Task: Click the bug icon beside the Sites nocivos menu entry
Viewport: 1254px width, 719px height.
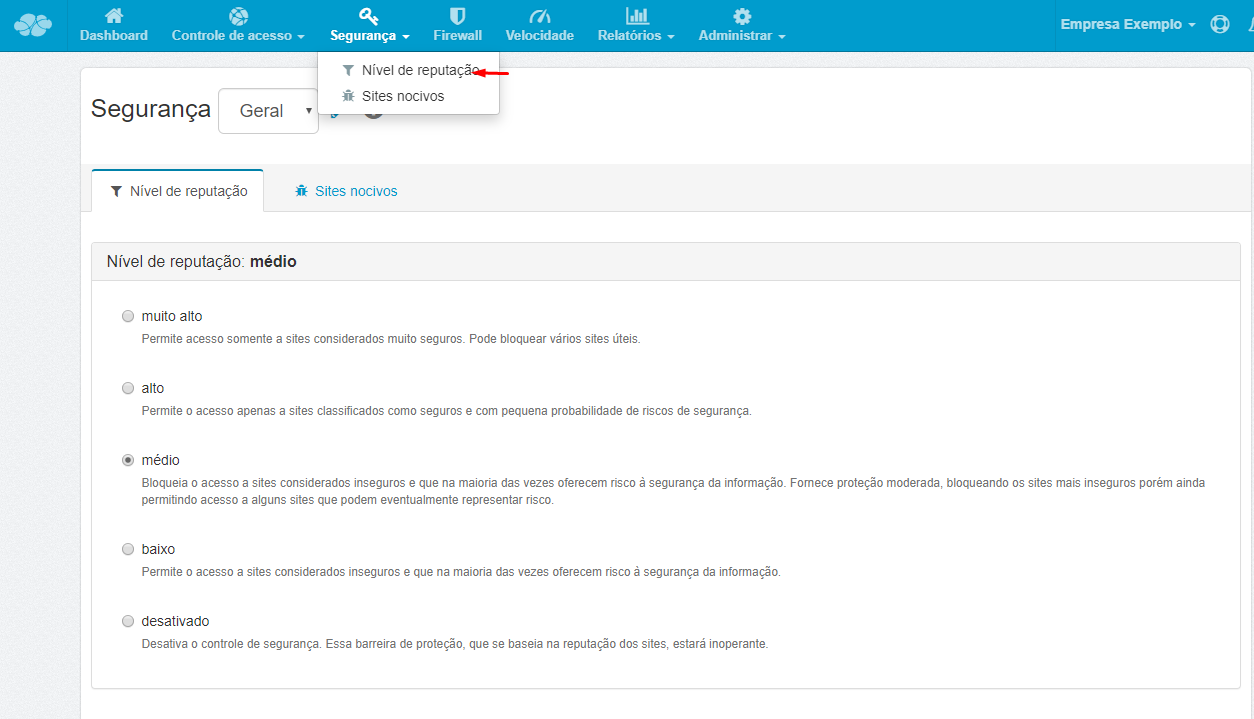Action: click(348, 96)
